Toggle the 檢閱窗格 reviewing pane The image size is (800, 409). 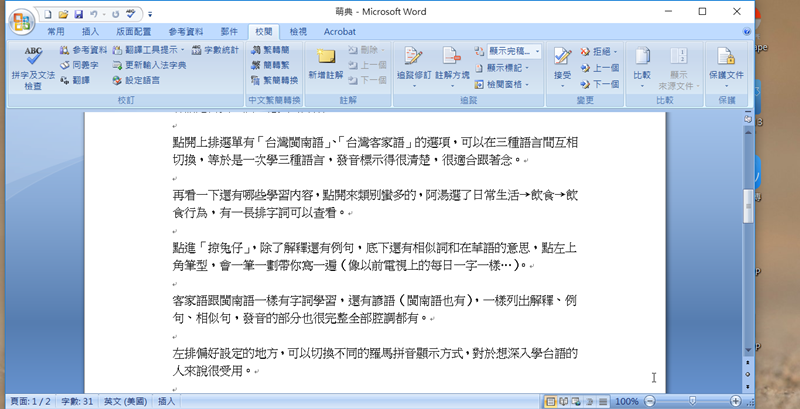click(x=497, y=84)
